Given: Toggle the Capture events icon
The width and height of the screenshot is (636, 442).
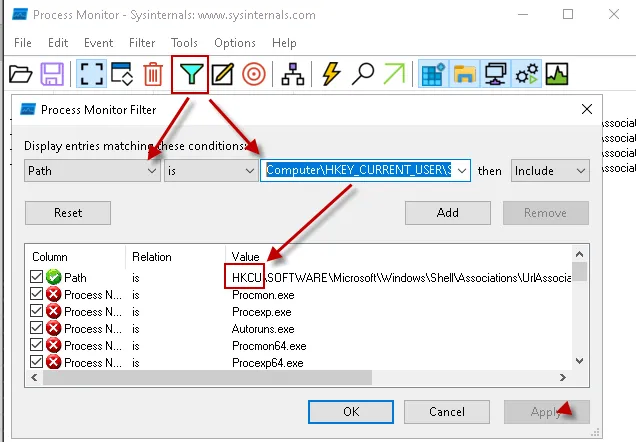Looking at the screenshot, I should point(90,74).
